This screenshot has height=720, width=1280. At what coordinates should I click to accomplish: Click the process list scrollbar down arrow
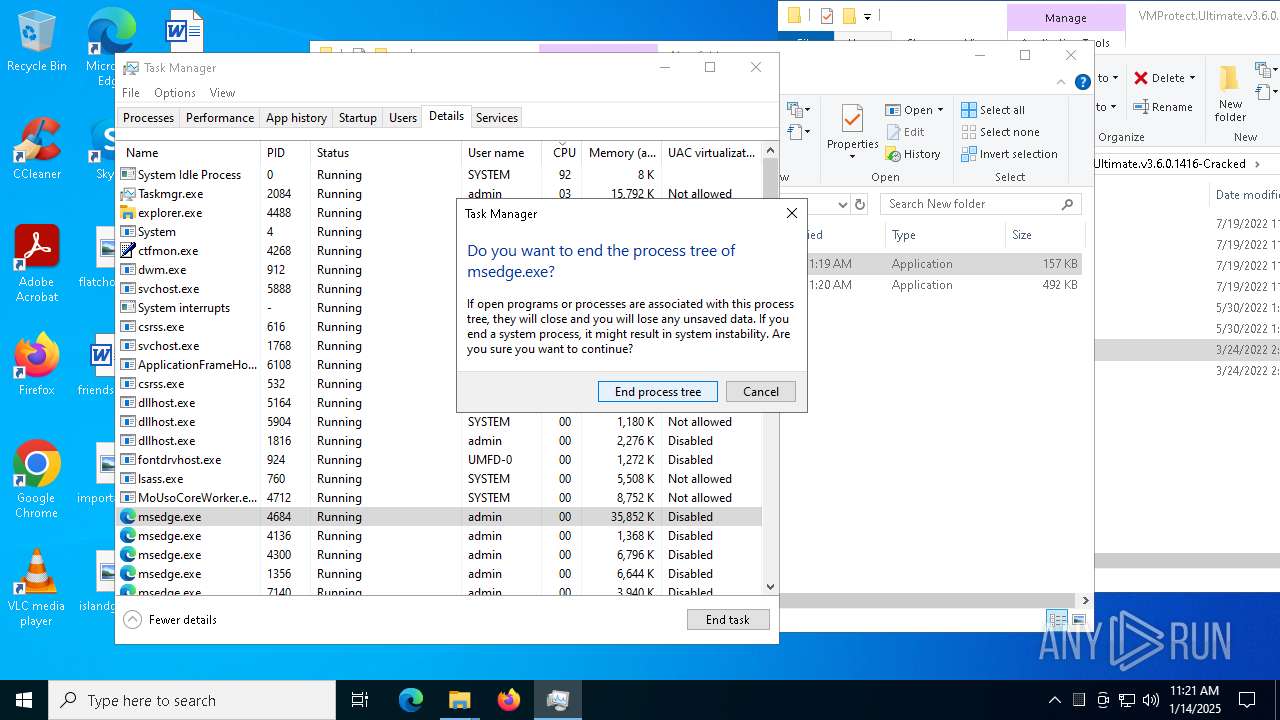click(x=770, y=587)
